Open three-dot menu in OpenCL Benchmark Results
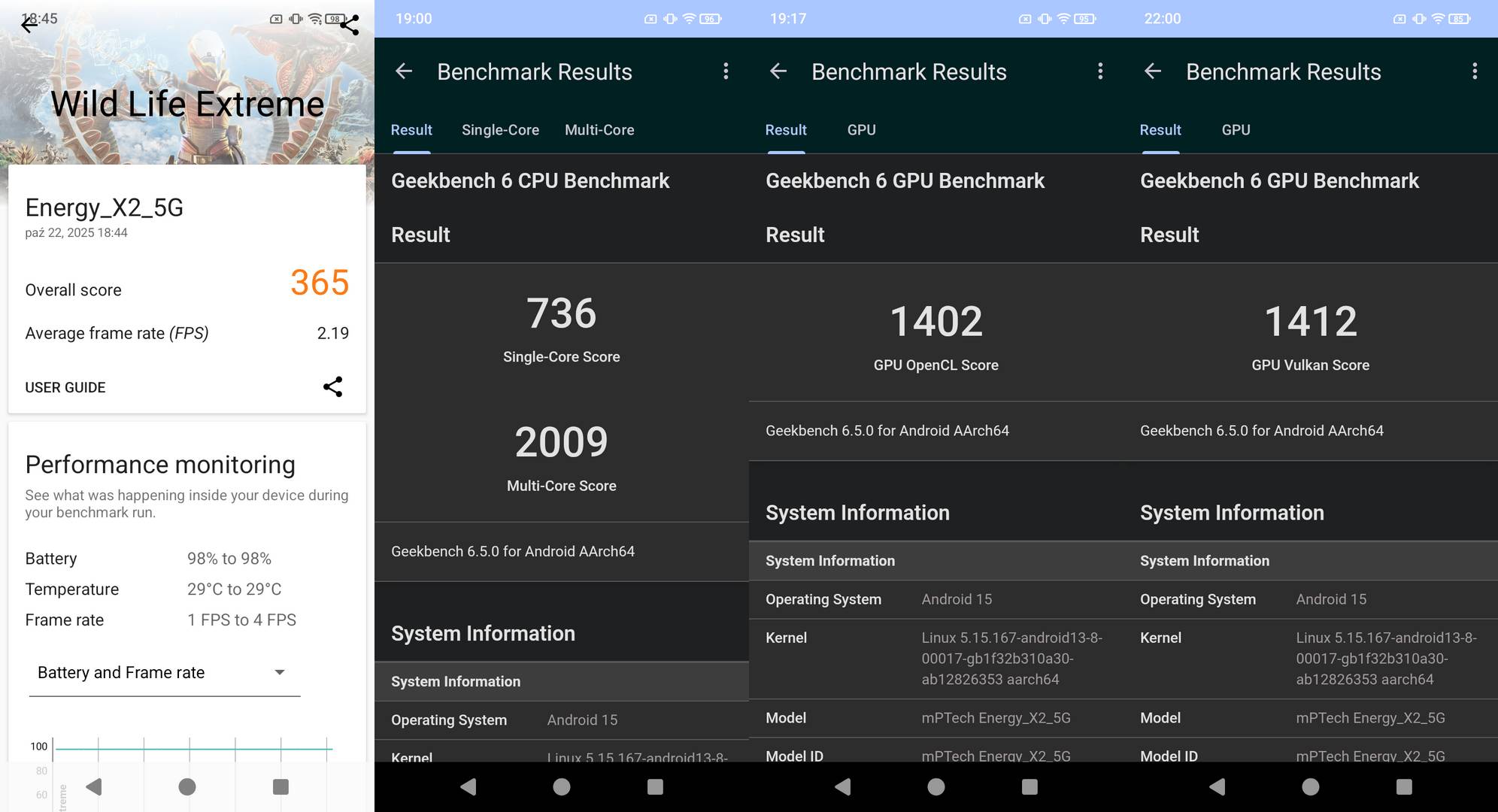This screenshot has width=1498, height=812. click(x=1100, y=71)
